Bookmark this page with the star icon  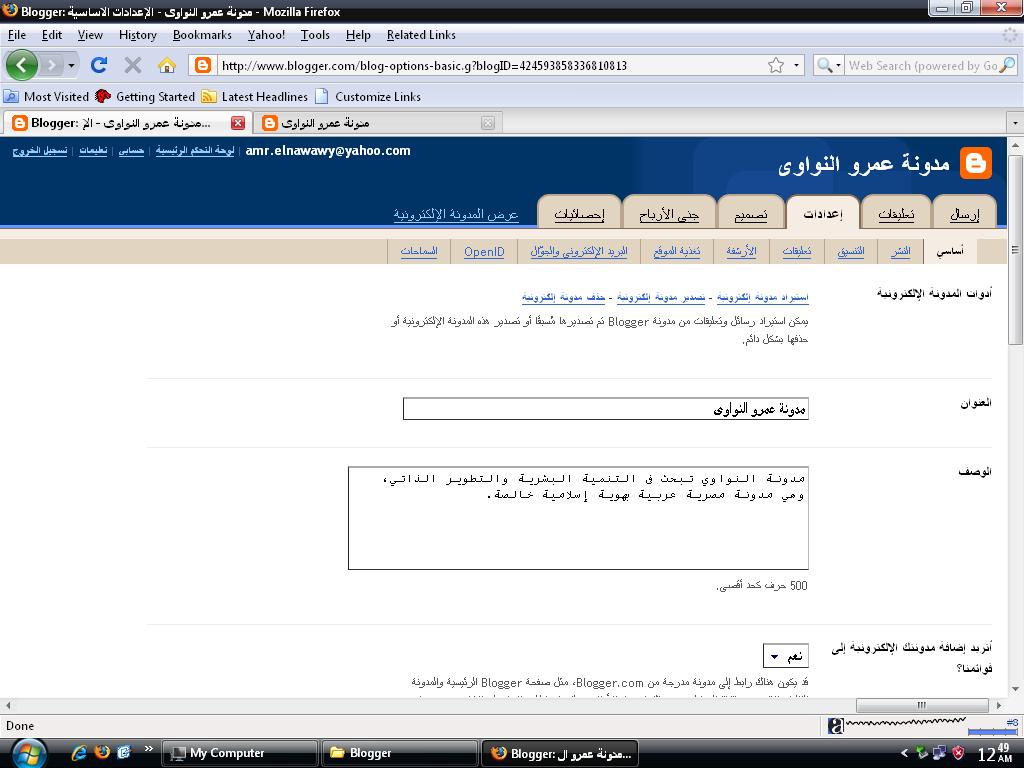pos(775,65)
